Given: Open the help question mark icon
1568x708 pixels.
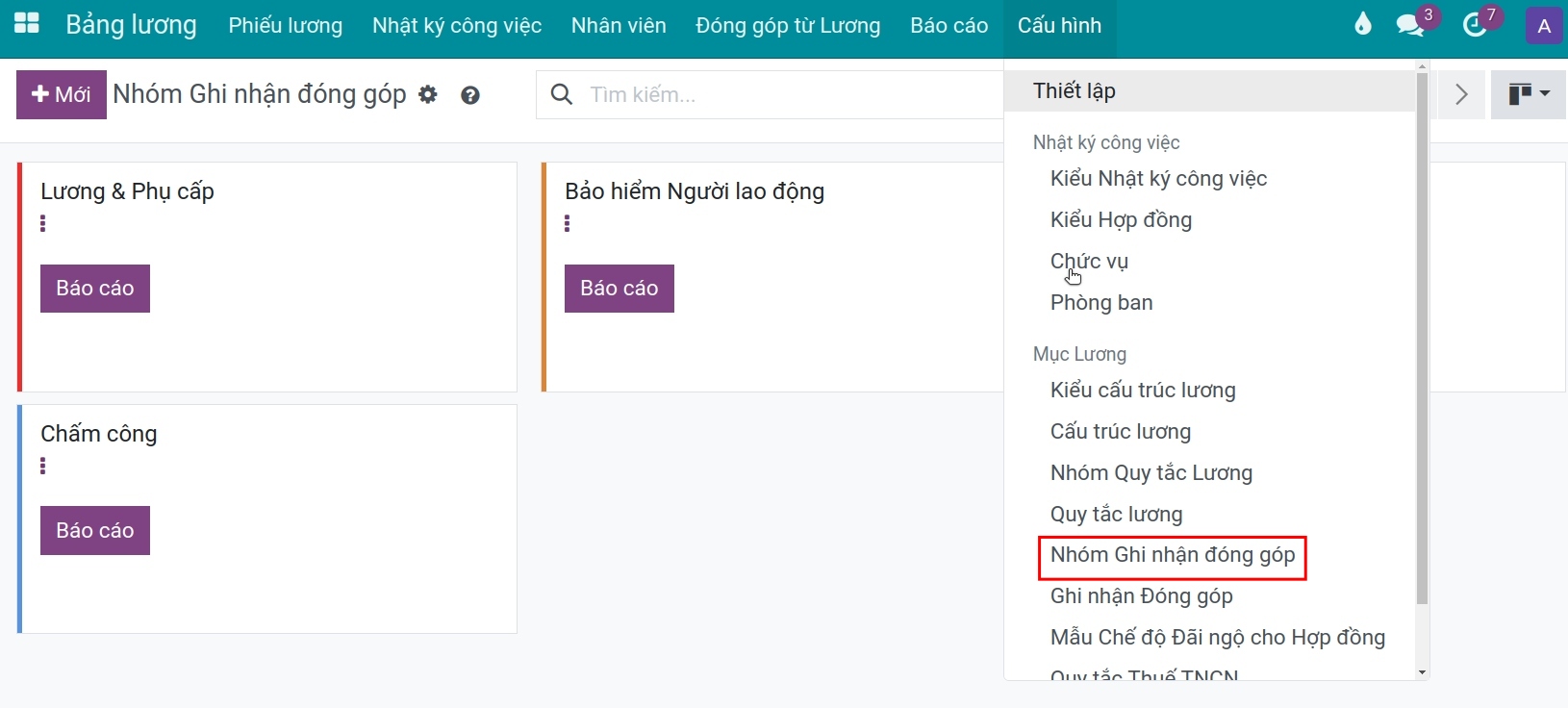Looking at the screenshot, I should 470,94.
